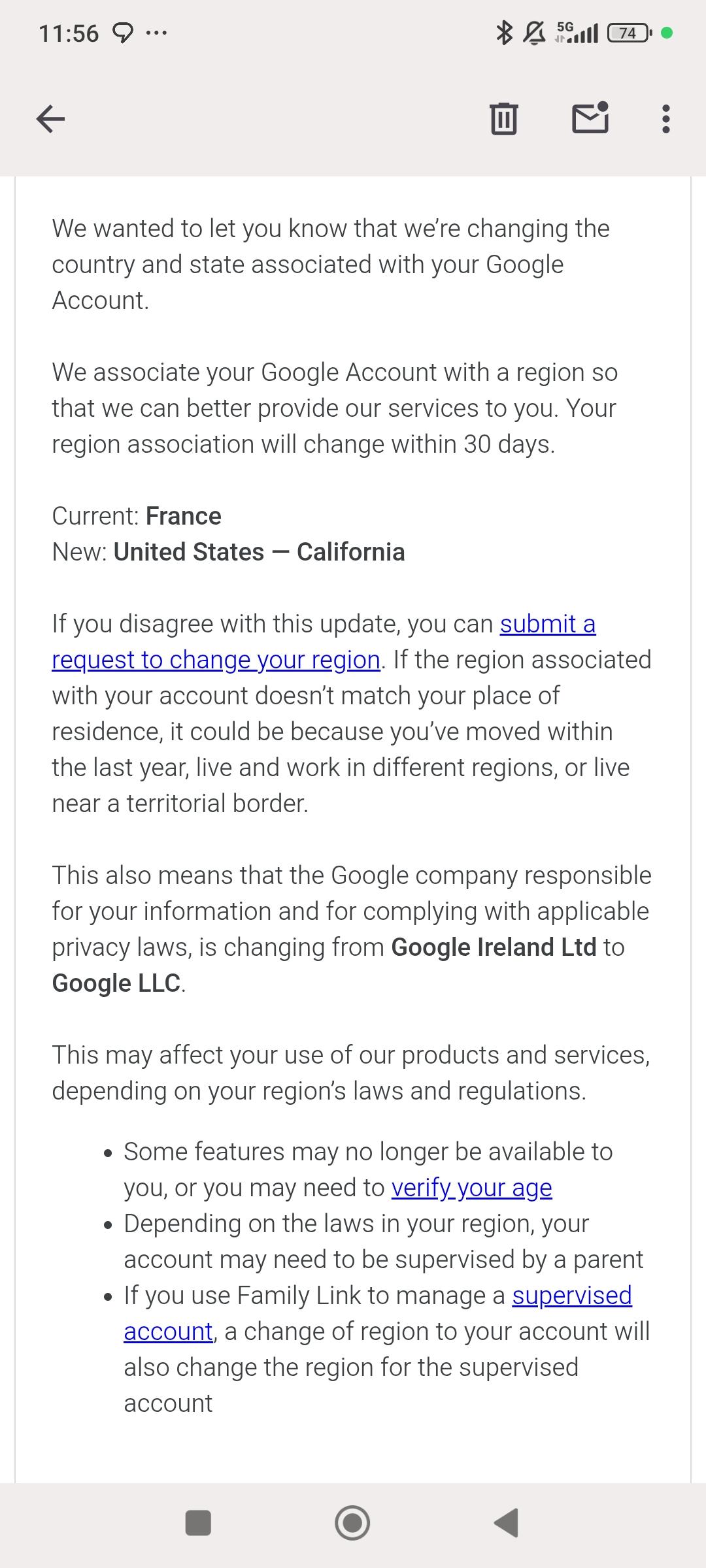Tap the Bluetooth status bar icon
This screenshot has height=1568, width=706.
tap(503, 33)
